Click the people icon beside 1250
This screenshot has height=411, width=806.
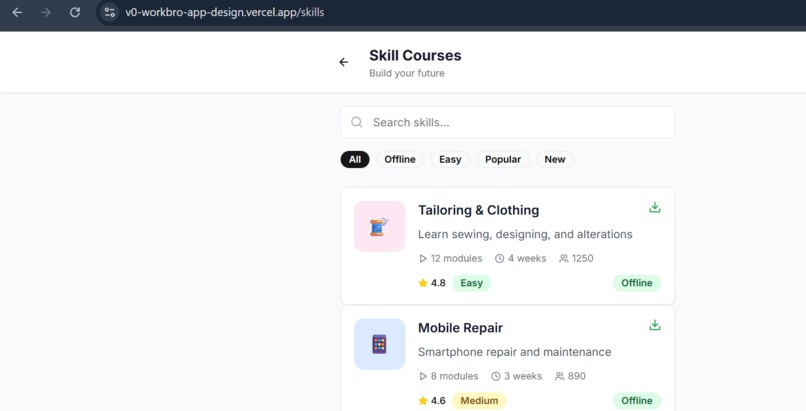click(564, 258)
